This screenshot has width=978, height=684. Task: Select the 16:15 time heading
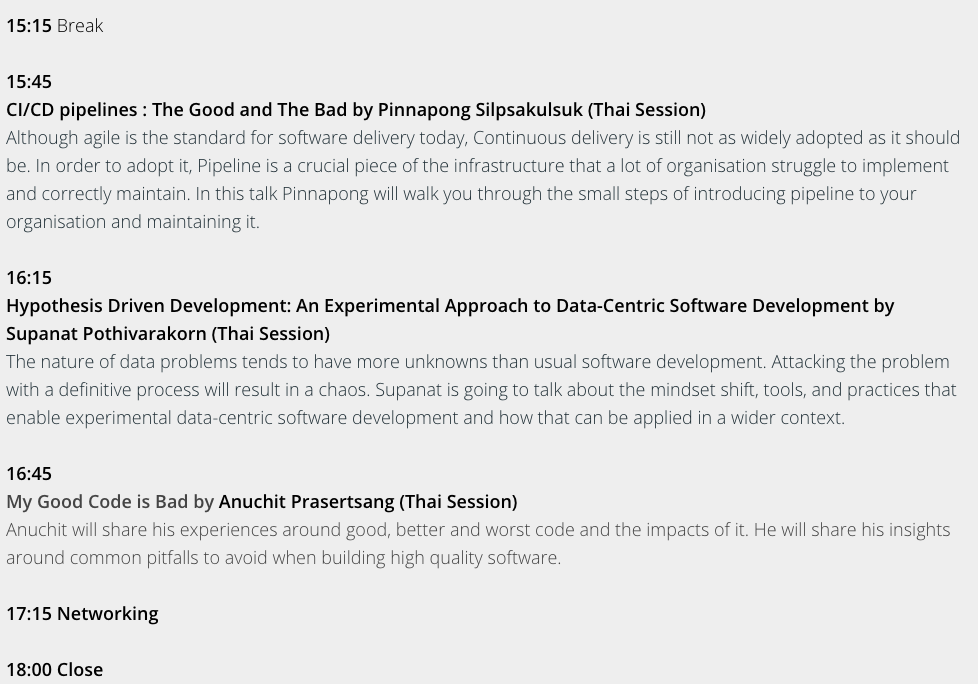pos(29,277)
